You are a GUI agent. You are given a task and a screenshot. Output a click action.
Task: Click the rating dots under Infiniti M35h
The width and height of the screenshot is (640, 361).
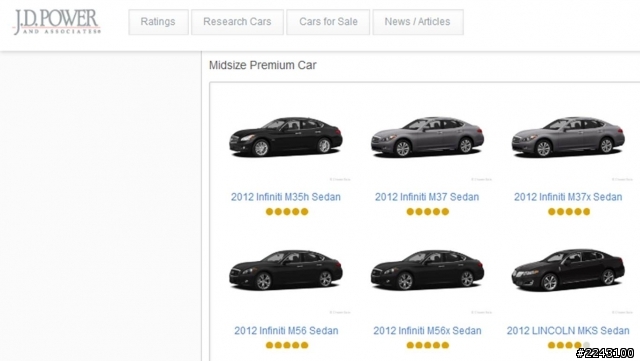click(x=287, y=212)
